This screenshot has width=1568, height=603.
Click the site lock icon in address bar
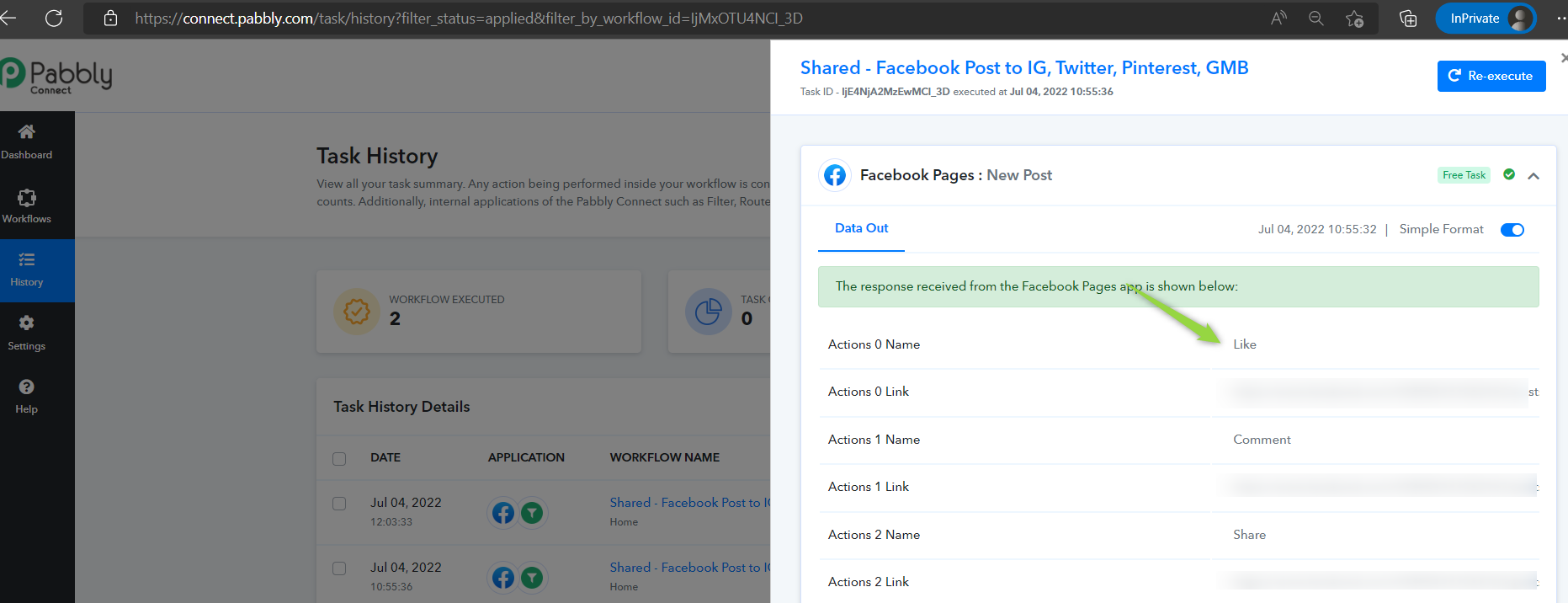pyautogui.click(x=110, y=19)
